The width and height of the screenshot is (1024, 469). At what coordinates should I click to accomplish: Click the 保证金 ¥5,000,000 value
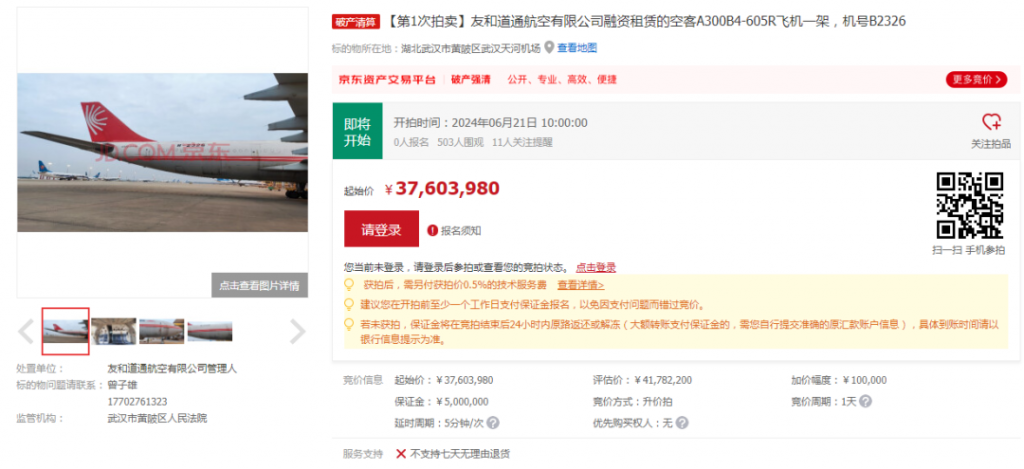(462, 402)
